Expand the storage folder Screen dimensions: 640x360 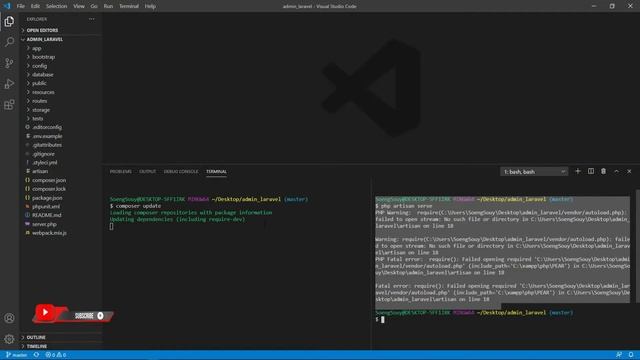pos(61,110)
